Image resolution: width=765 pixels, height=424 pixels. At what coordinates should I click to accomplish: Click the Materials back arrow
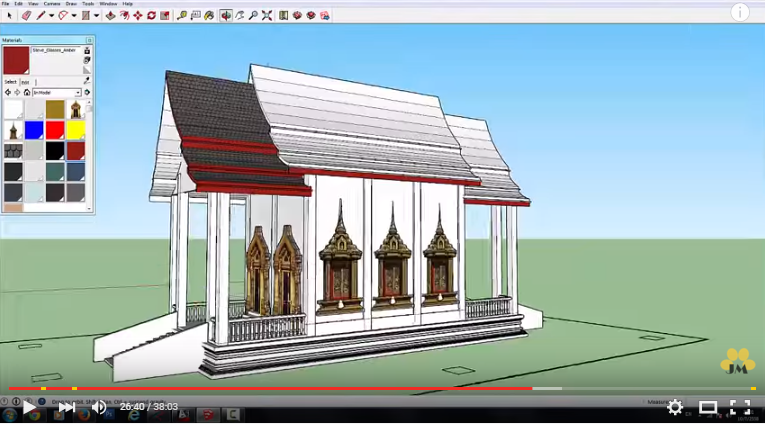7,92
